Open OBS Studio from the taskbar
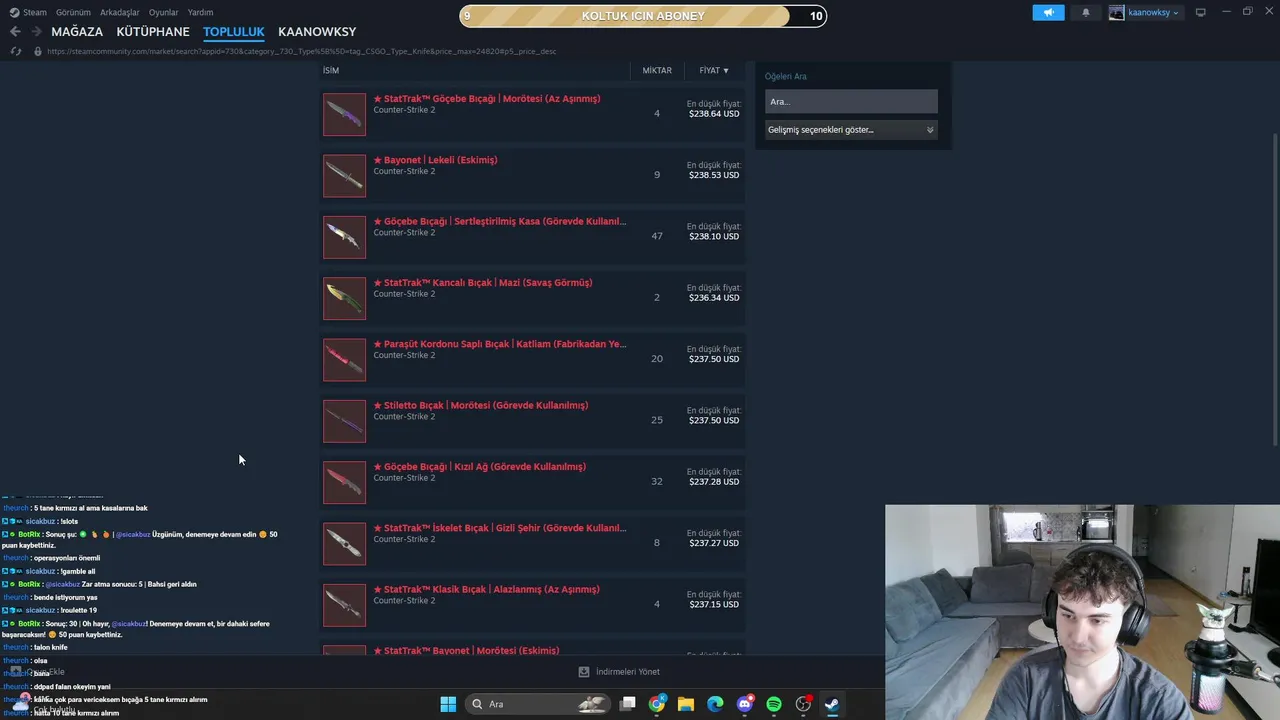1280x720 pixels. 803,704
